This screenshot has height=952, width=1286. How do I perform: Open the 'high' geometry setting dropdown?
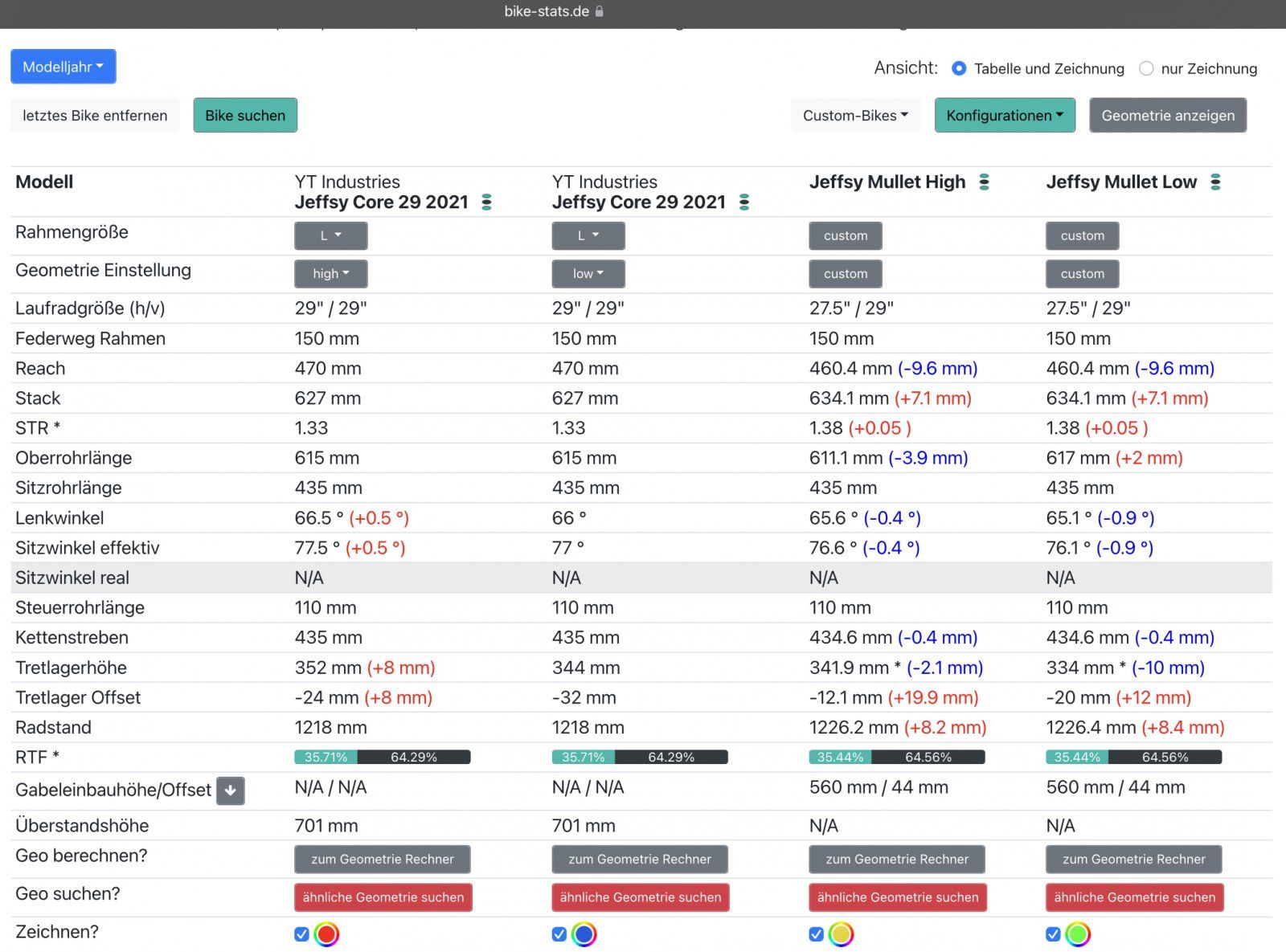point(331,273)
